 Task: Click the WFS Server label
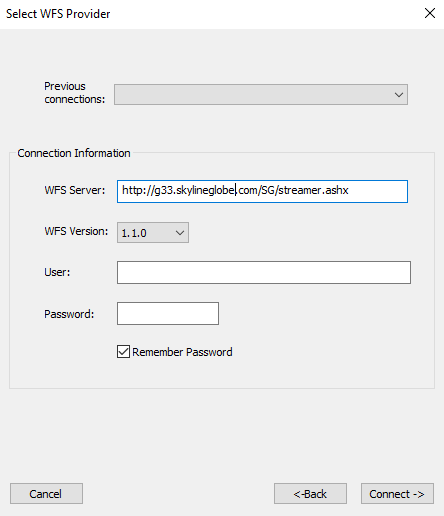[x=75, y=190]
